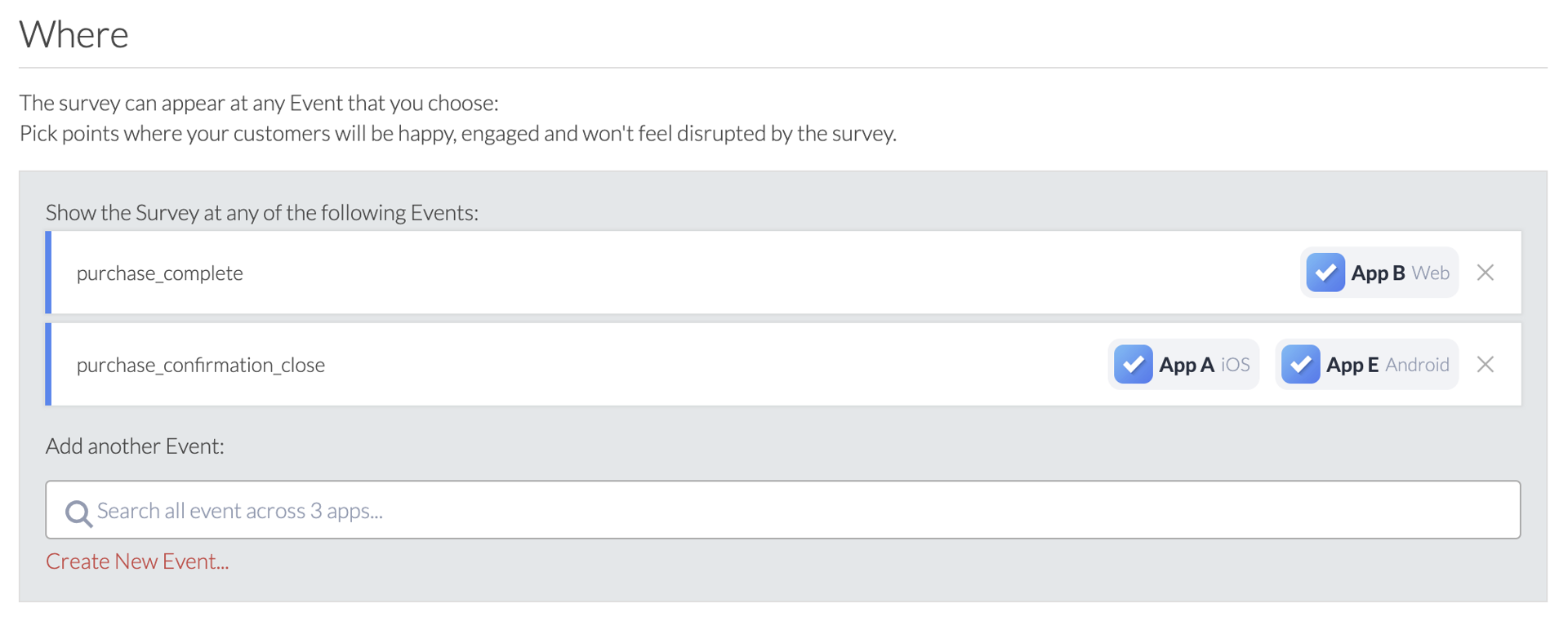Screen dimensions: 1568x621
Task: Click the iOS platform label of App A
Action: [1235, 364]
